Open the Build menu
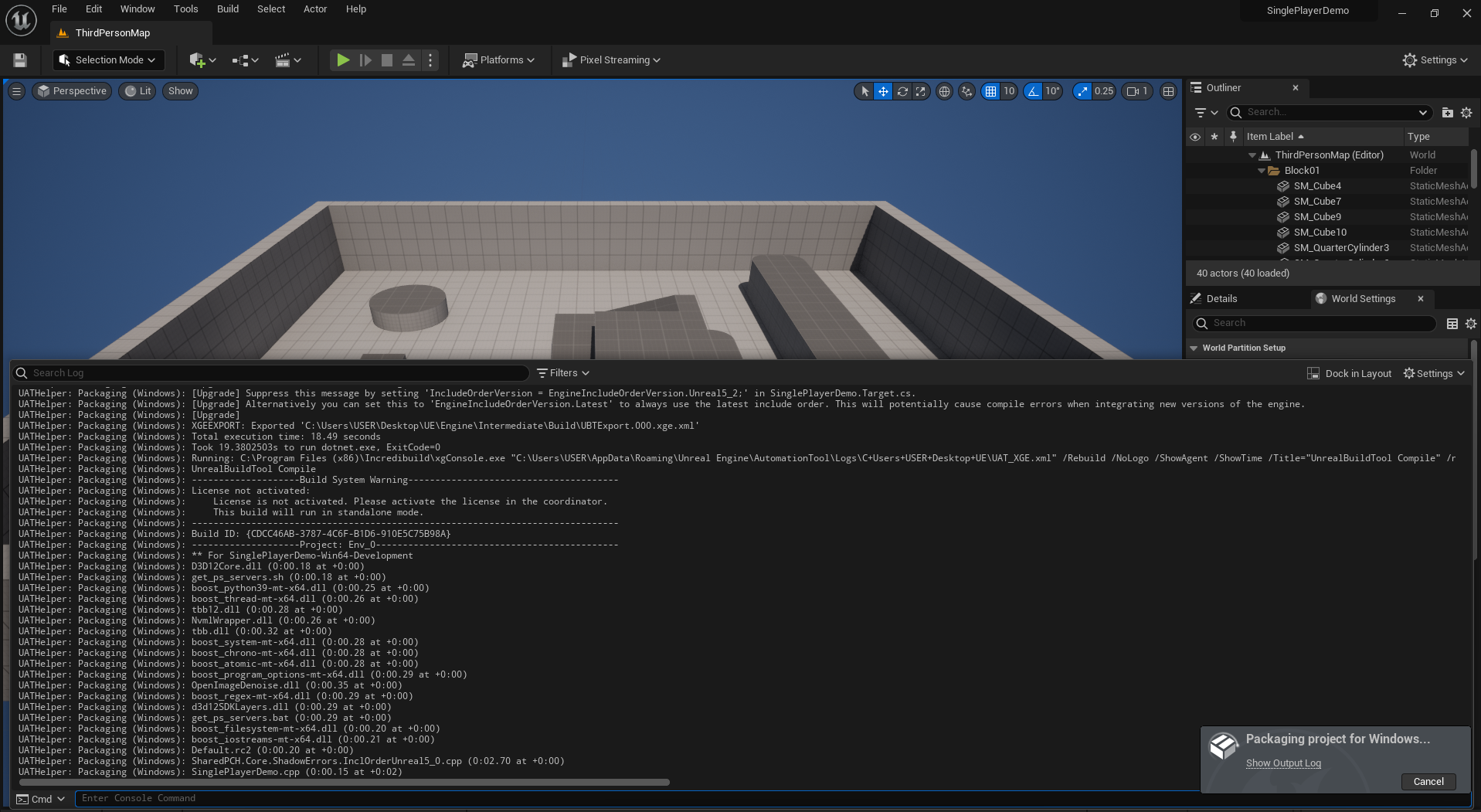The height and width of the screenshot is (812, 1481). 227,9
